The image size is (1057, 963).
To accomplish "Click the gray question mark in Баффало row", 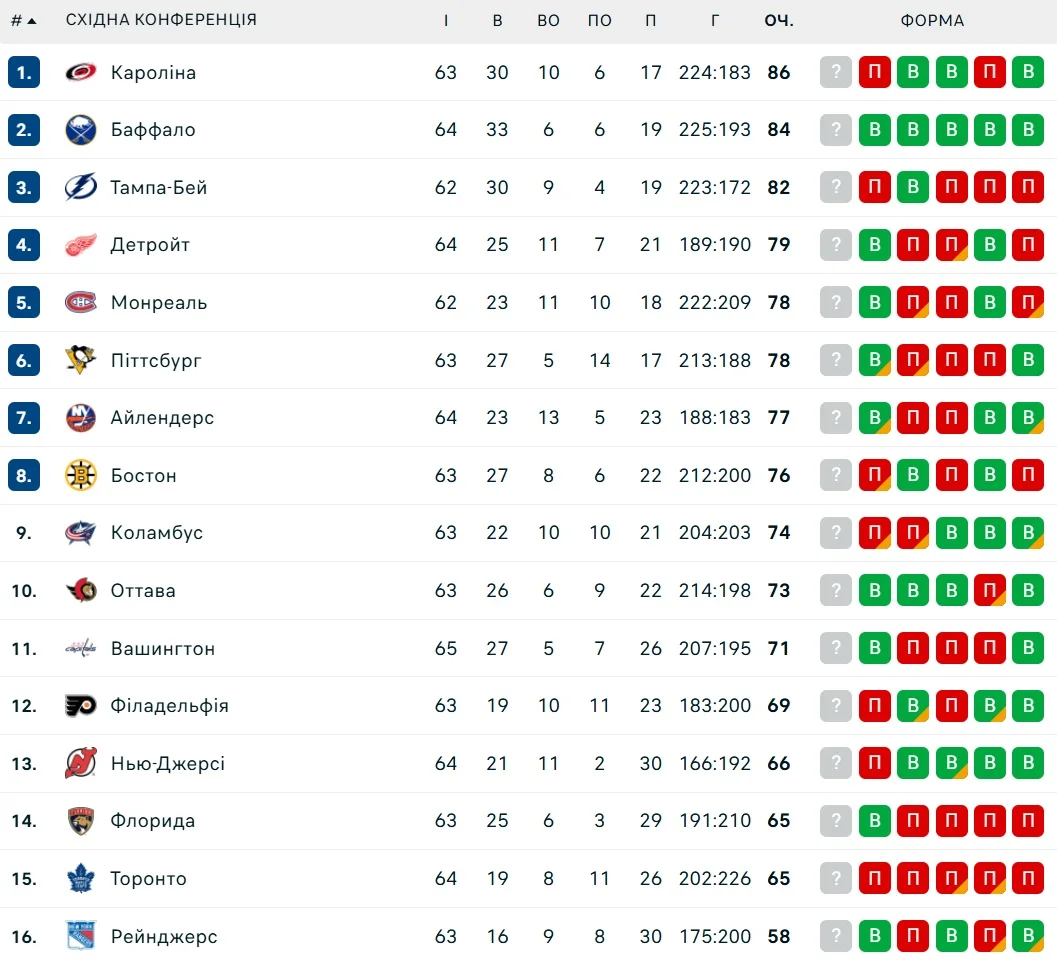I will coord(836,130).
